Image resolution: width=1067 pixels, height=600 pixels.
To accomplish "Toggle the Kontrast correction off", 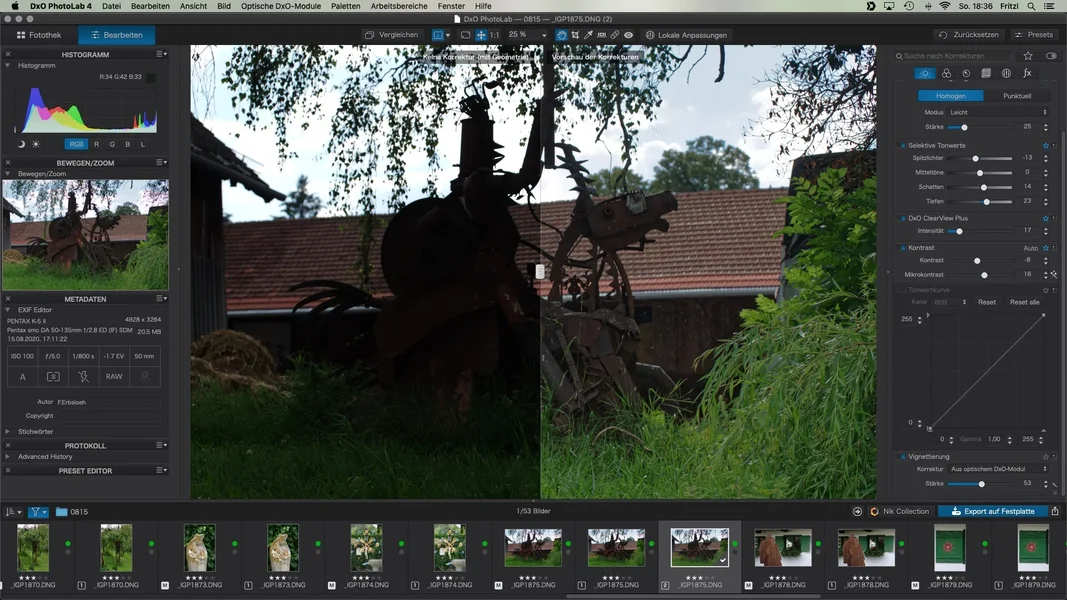I will (903, 248).
